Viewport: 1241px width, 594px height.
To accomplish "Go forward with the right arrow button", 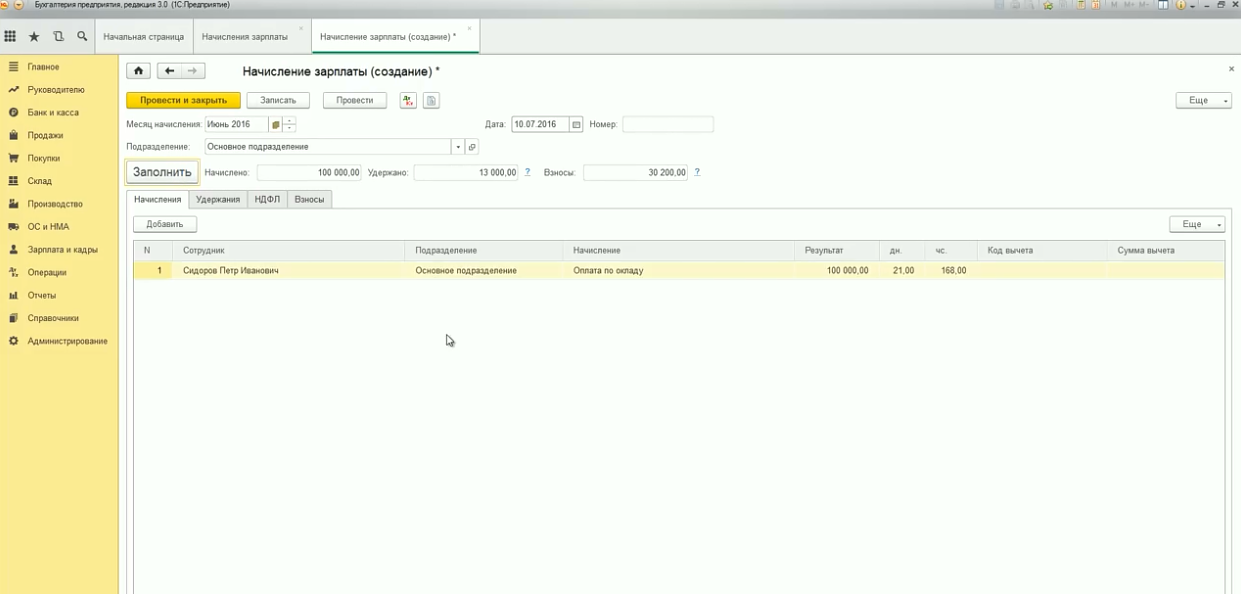I will click(x=193, y=71).
